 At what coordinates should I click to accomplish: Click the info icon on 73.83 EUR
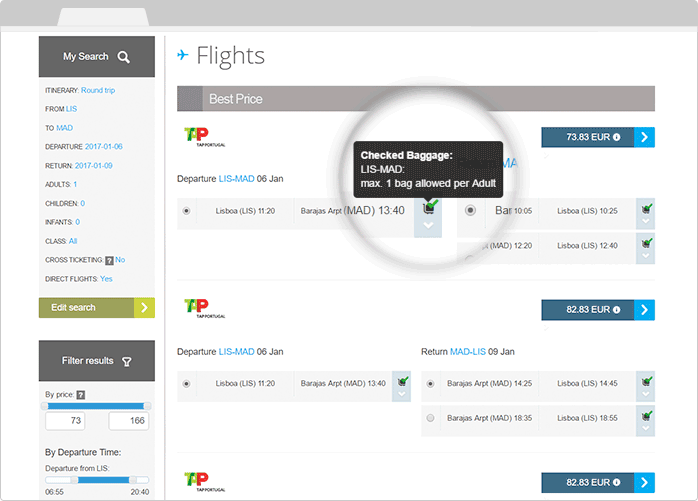[x=617, y=137]
